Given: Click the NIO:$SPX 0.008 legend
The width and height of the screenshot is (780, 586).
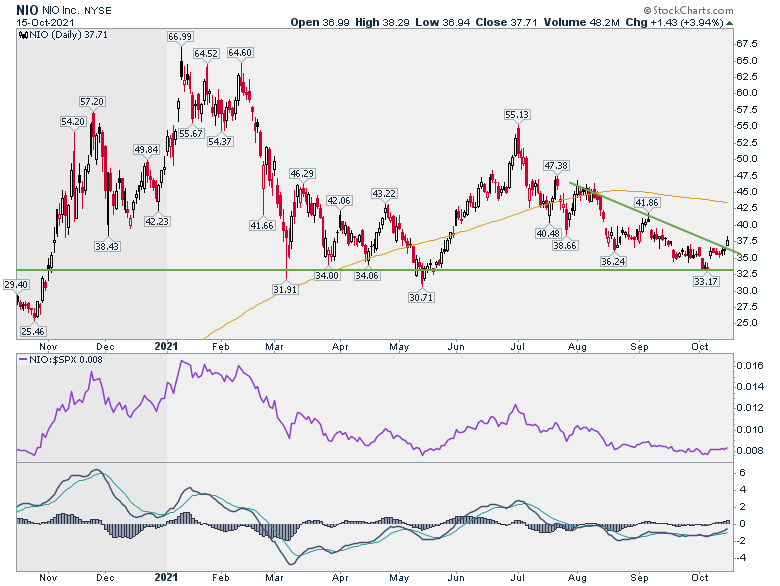Looking at the screenshot, I should tap(61, 360).
